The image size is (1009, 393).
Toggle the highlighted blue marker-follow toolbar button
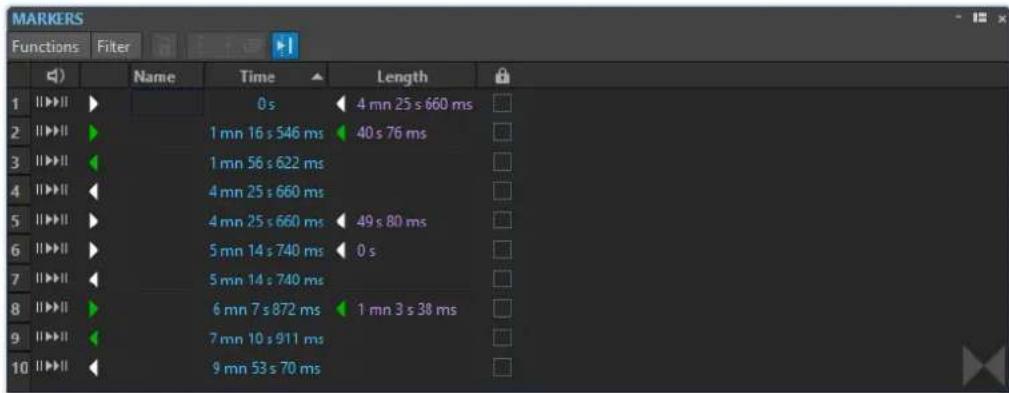click(284, 46)
